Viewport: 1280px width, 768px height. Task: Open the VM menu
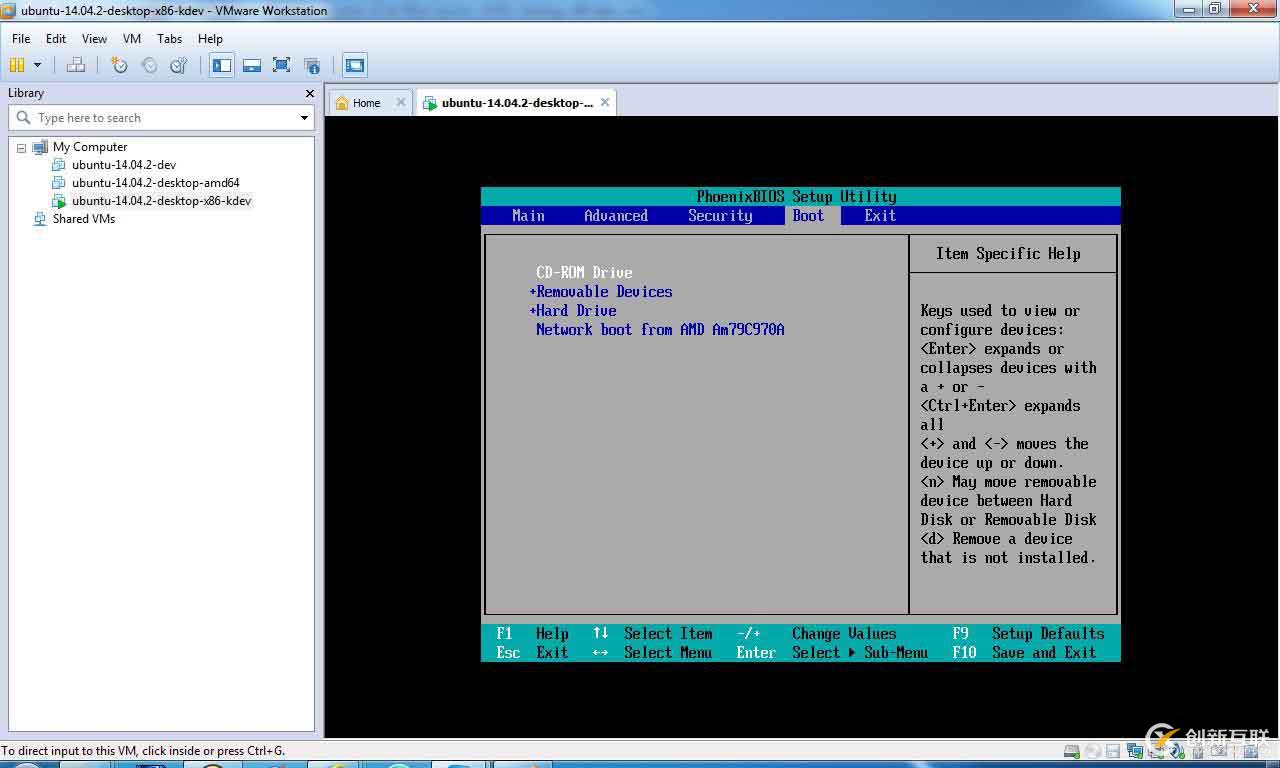click(132, 38)
